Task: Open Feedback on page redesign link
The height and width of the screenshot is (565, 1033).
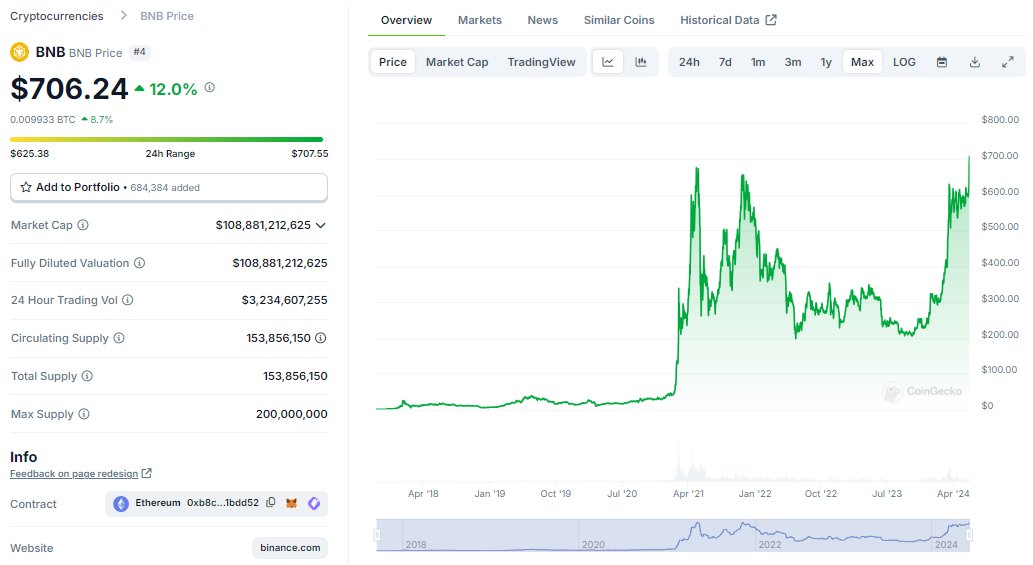Action: [x=74, y=473]
